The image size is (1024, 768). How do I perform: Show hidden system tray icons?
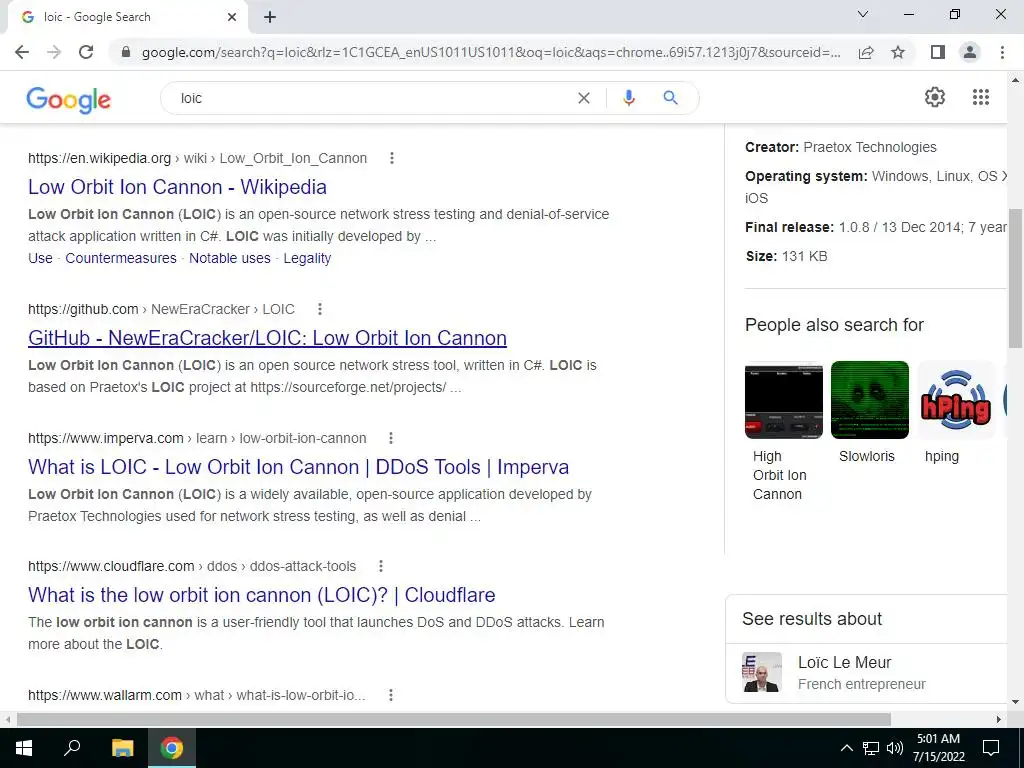[846, 748]
